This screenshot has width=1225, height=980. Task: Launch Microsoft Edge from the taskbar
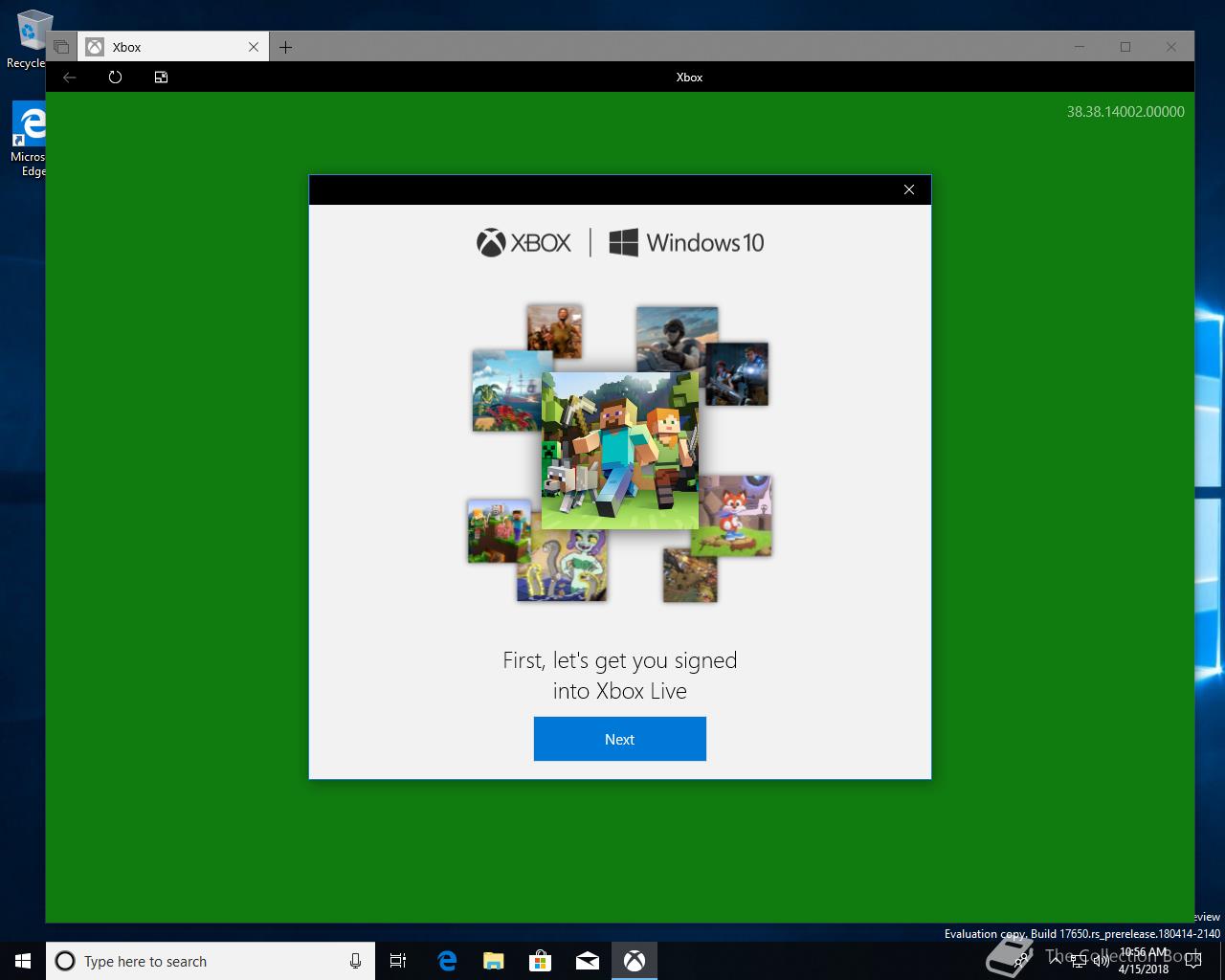447,961
